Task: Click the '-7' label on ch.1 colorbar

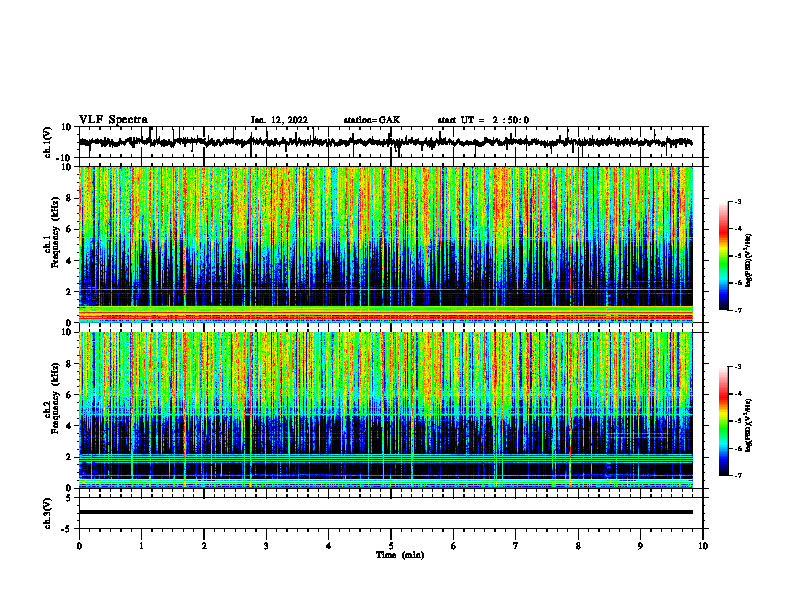Action: coord(737,310)
